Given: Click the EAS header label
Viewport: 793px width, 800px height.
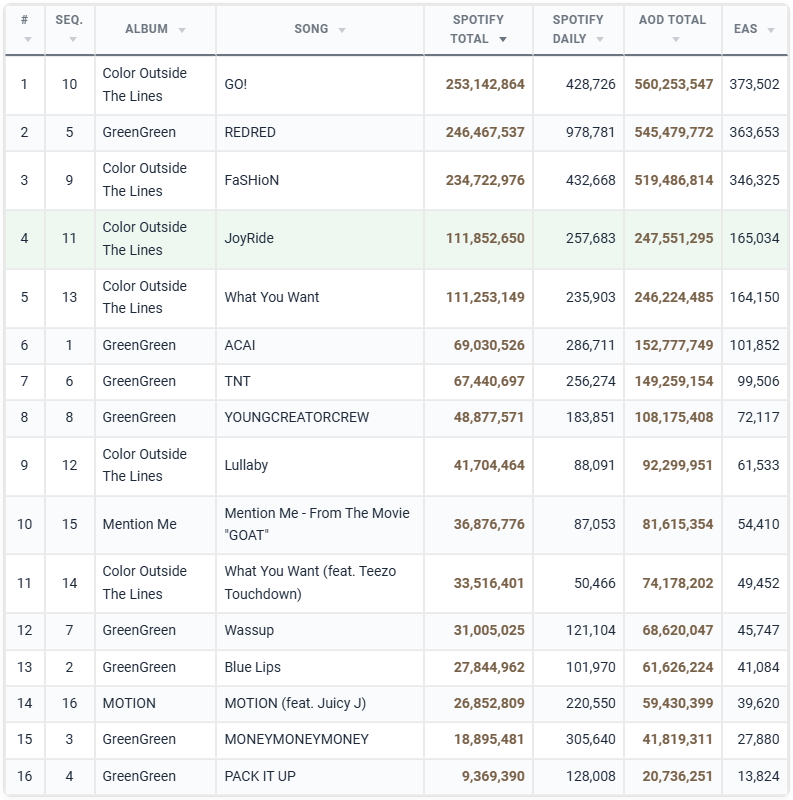Looking at the screenshot, I should click(746, 29).
